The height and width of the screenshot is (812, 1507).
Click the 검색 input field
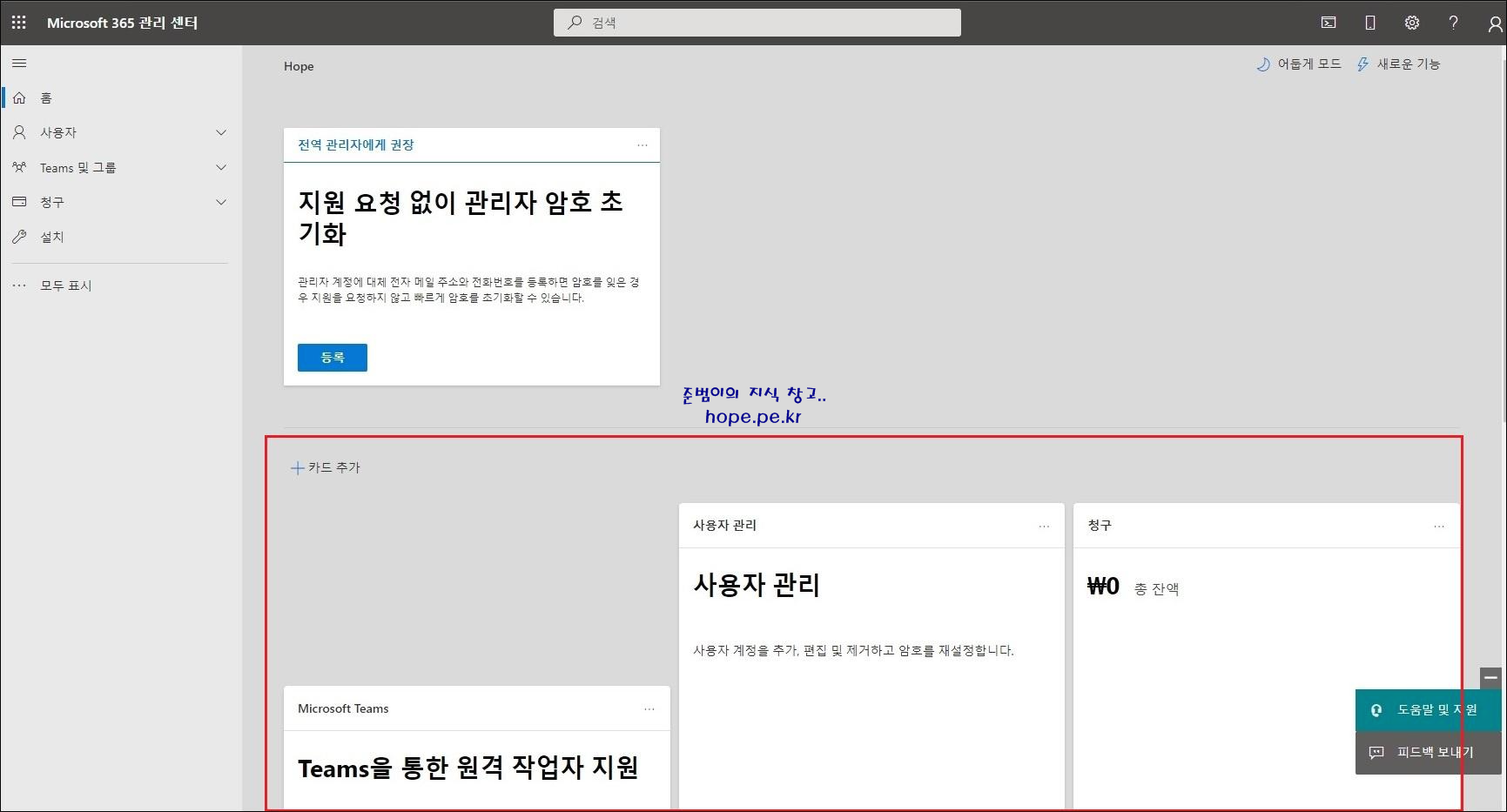pos(757,23)
